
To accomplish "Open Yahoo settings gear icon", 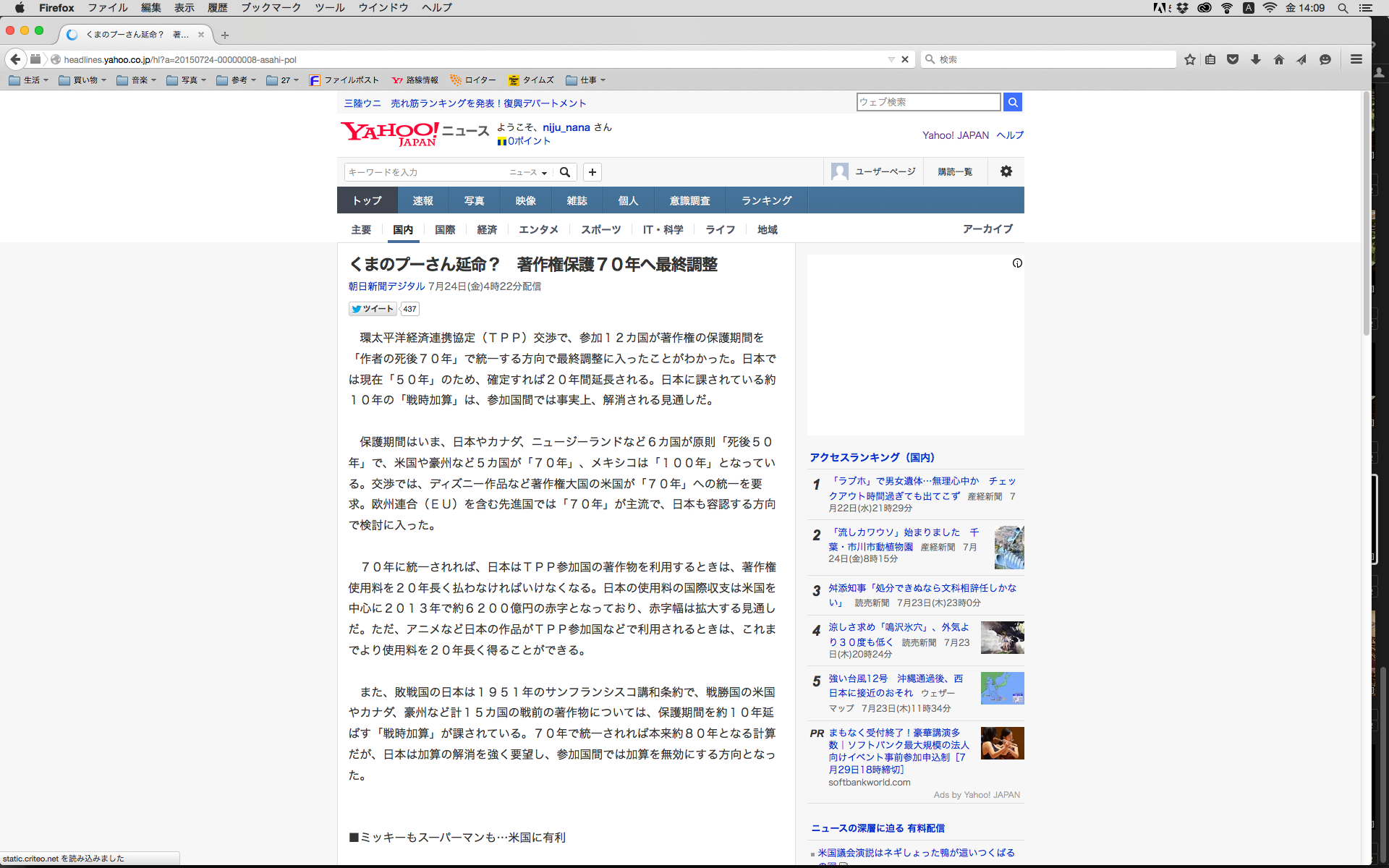I will click(x=1006, y=171).
